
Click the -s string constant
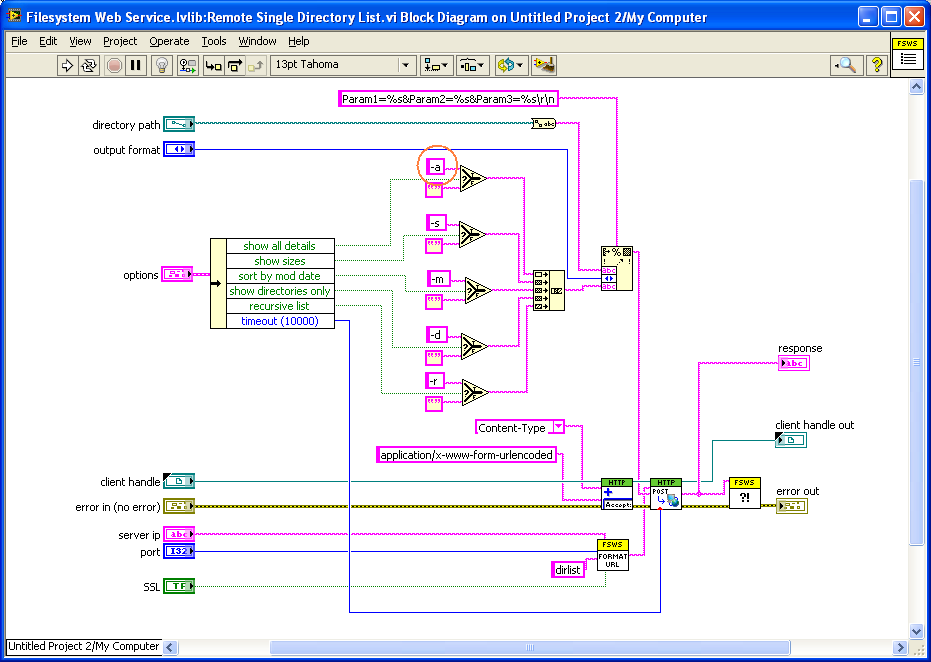pos(436,223)
